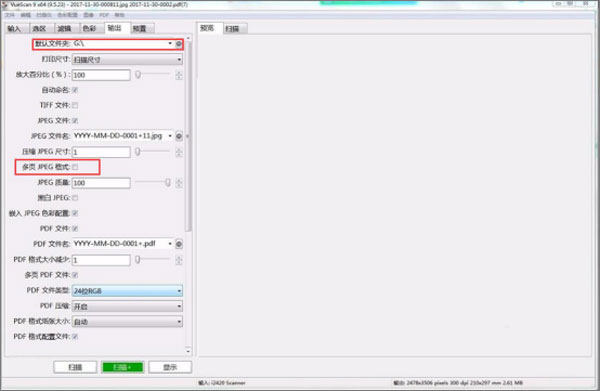Open the PDF paper size 自动 dropdown
600x391 pixels.
click(x=127, y=322)
